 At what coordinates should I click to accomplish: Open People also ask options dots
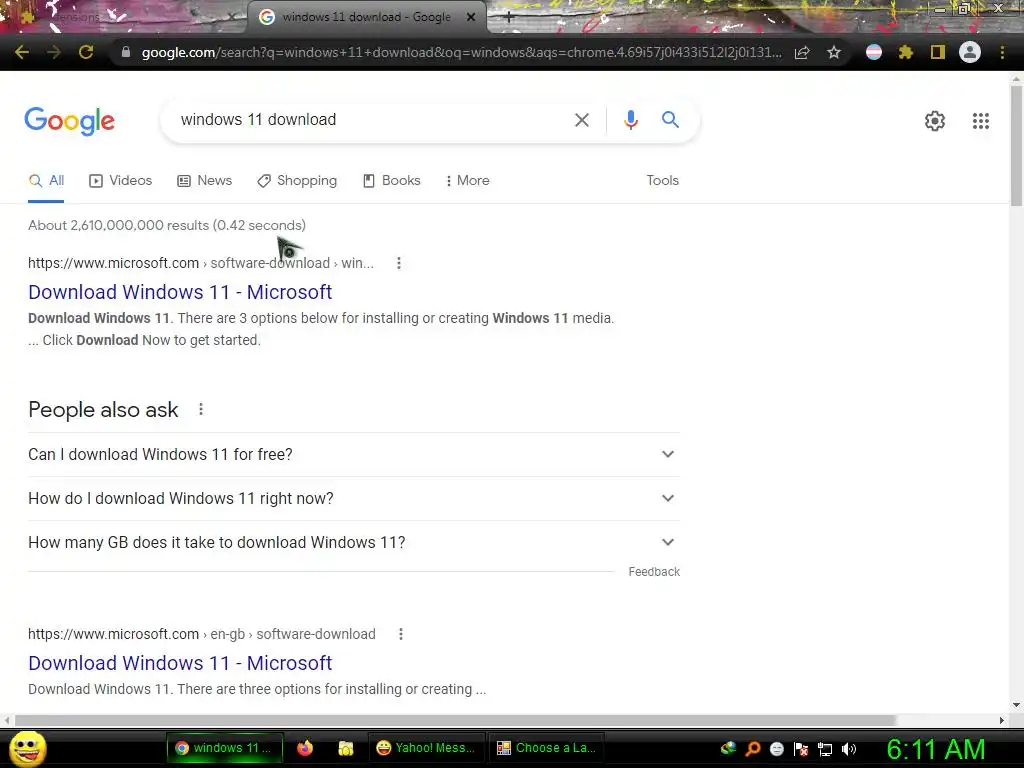click(x=201, y=409)
